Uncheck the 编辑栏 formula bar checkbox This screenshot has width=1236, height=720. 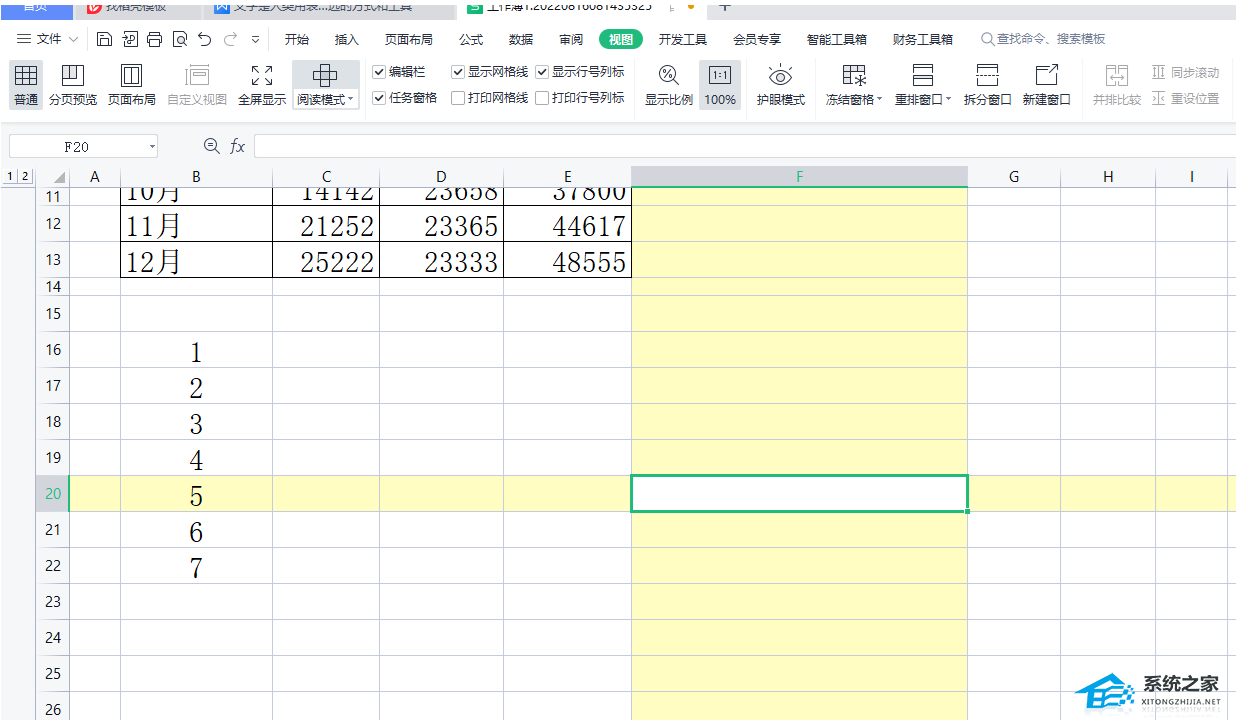[379, 72]
